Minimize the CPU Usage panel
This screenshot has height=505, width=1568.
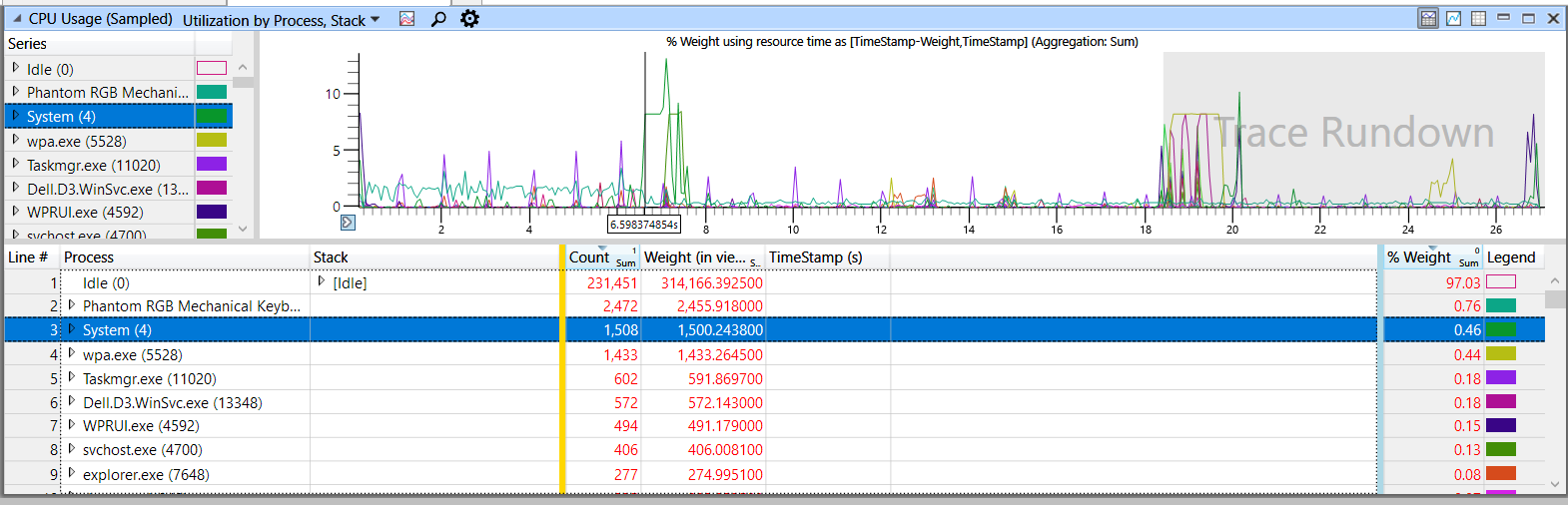(x=1503, y=18)
